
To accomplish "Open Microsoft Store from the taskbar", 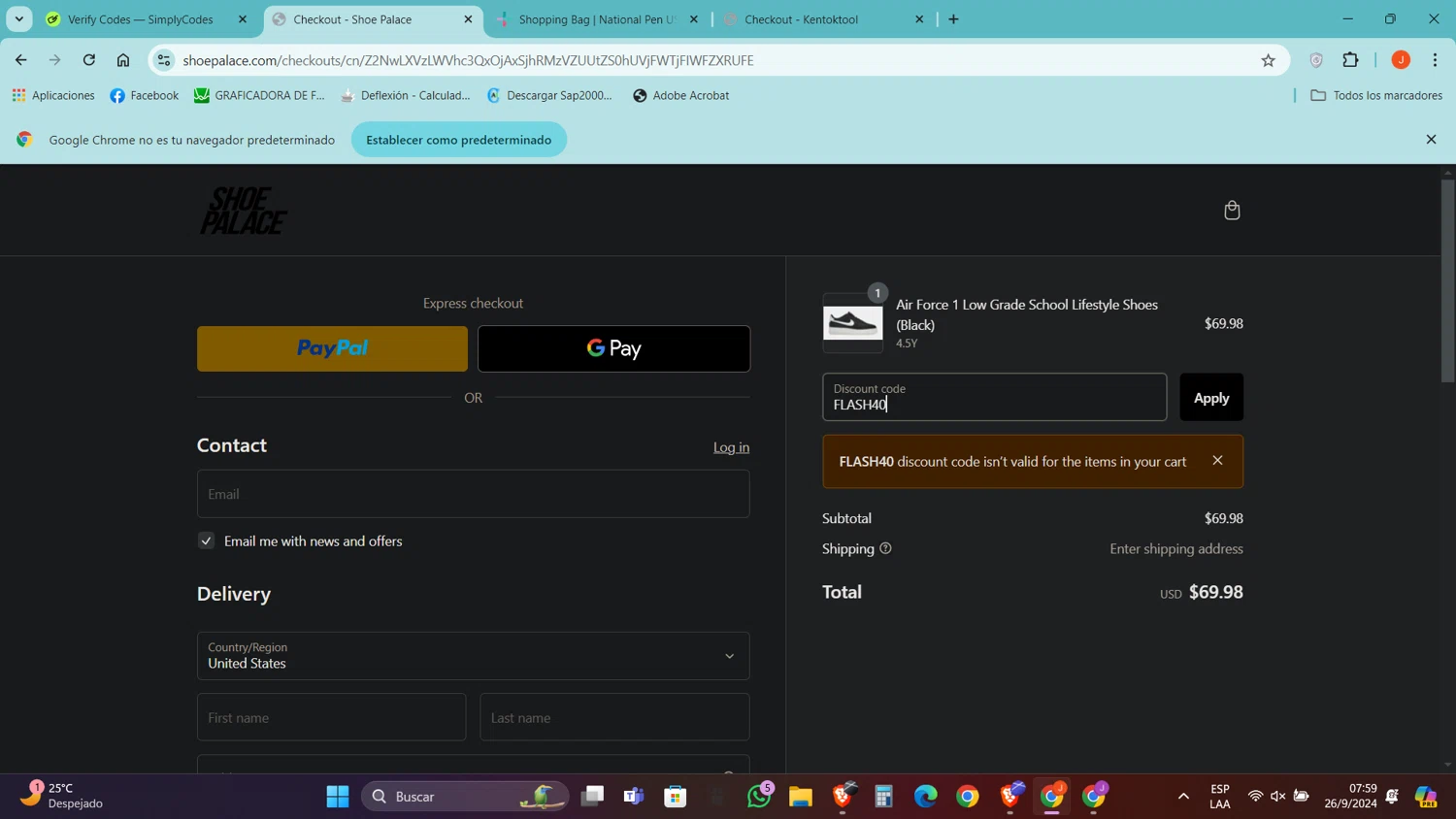I will tap(676, 797).
